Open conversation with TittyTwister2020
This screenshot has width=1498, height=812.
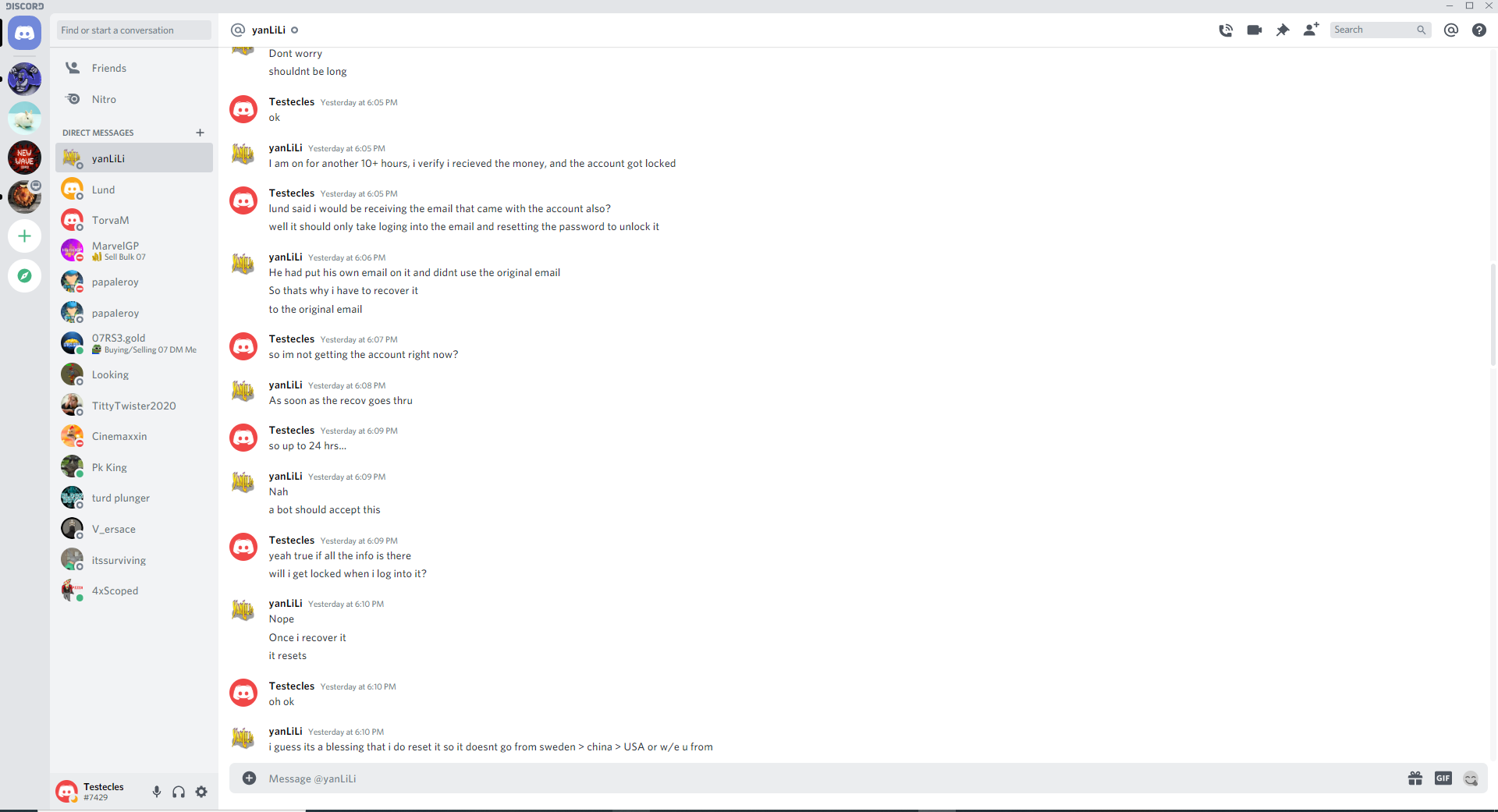134,406
